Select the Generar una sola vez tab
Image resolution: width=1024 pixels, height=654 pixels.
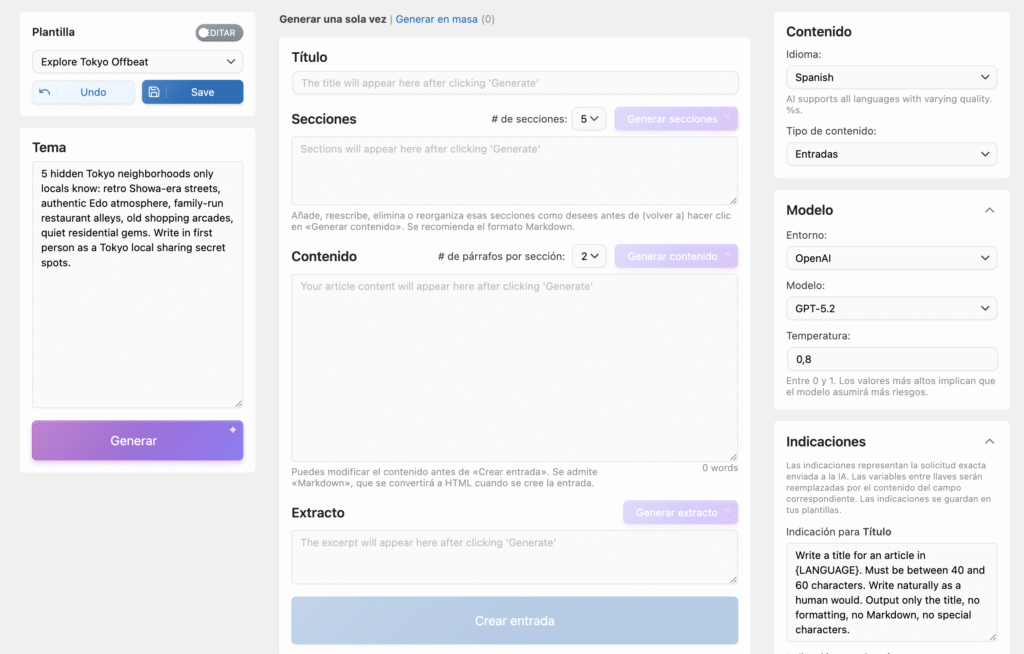point(334,19)
